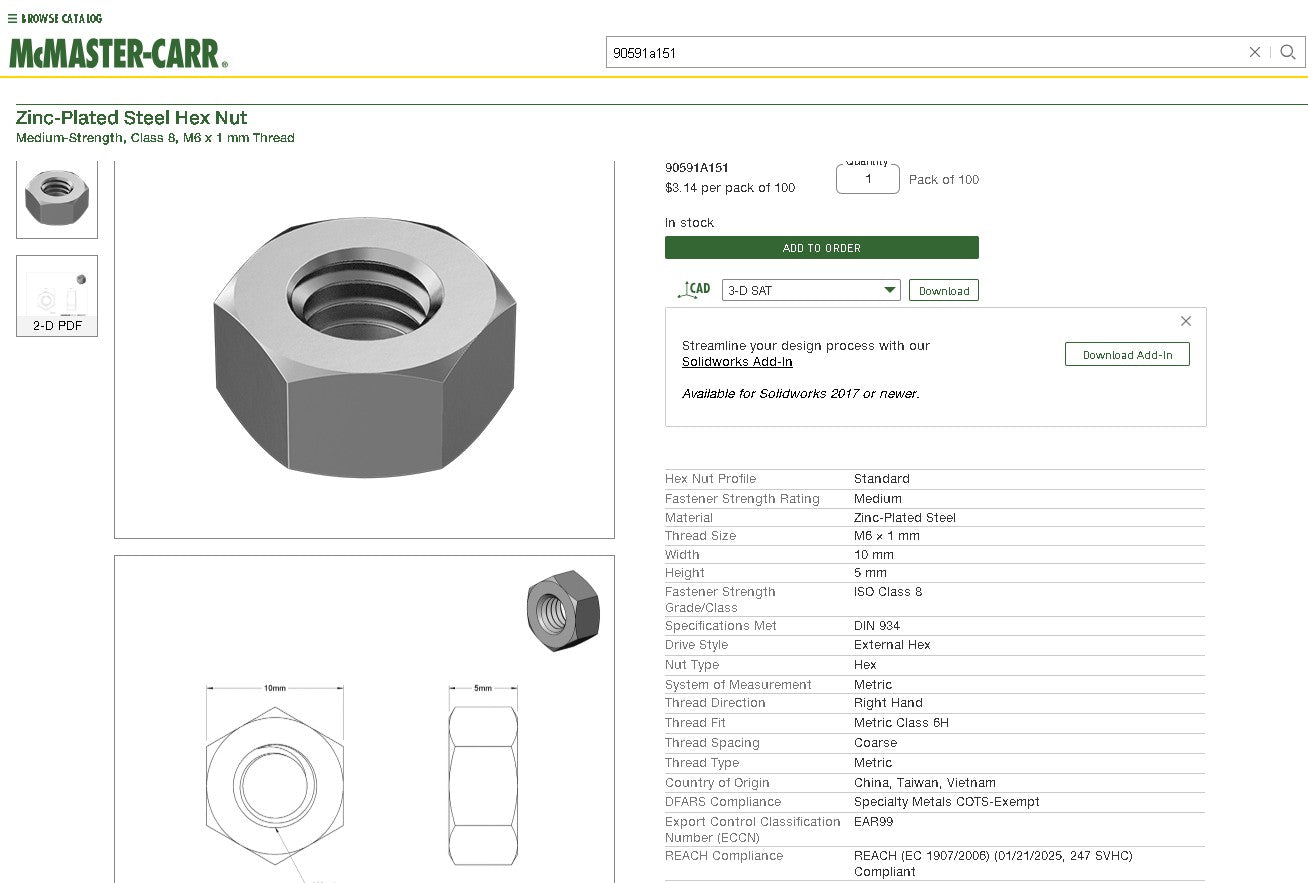Click the DIN 934 specification value
Viewport: 1308px width, 883px height.
pos(877,626)
